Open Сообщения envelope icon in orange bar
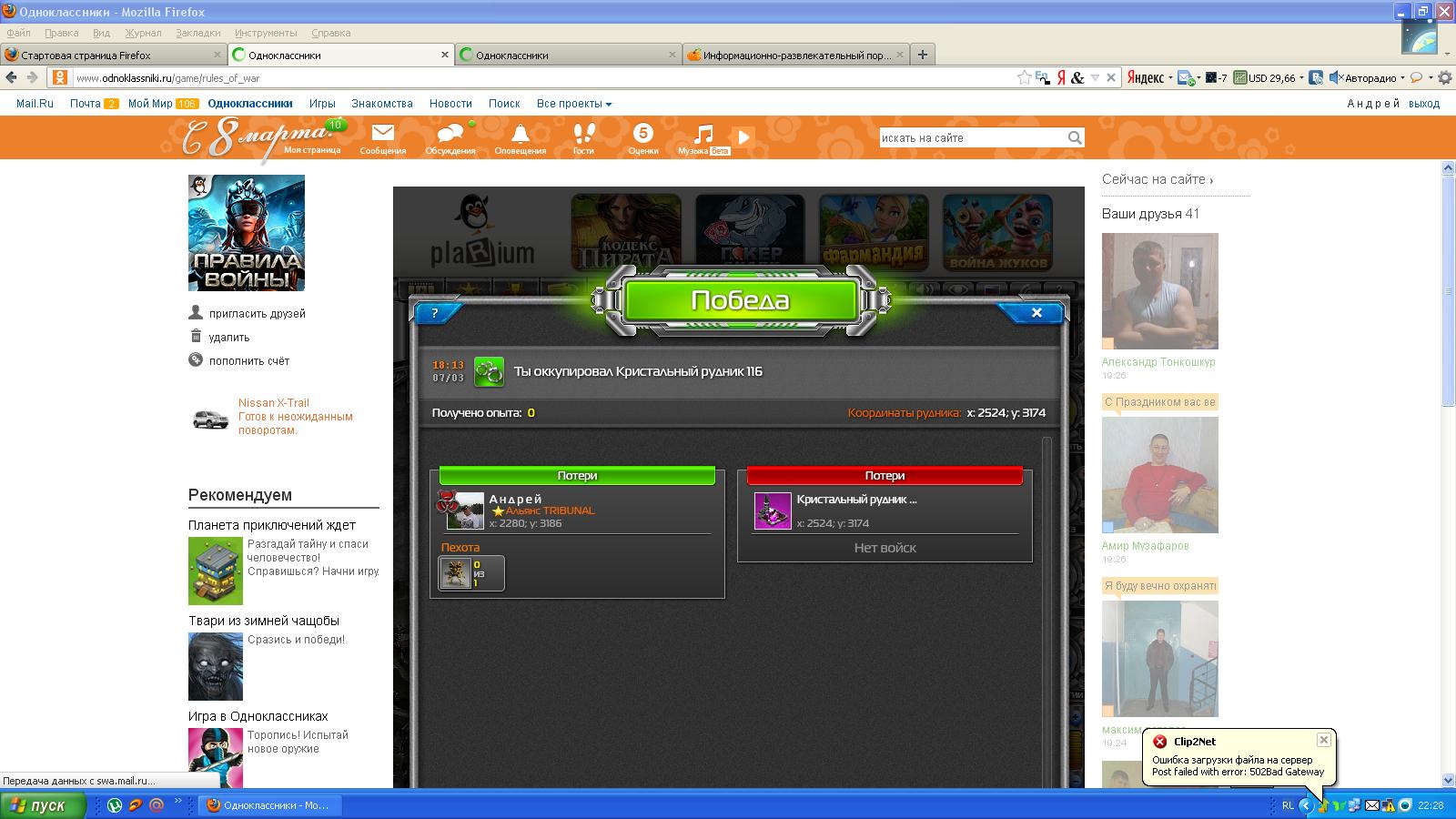The width and height of the screenshot is (1456, 819). coord(382,134)
